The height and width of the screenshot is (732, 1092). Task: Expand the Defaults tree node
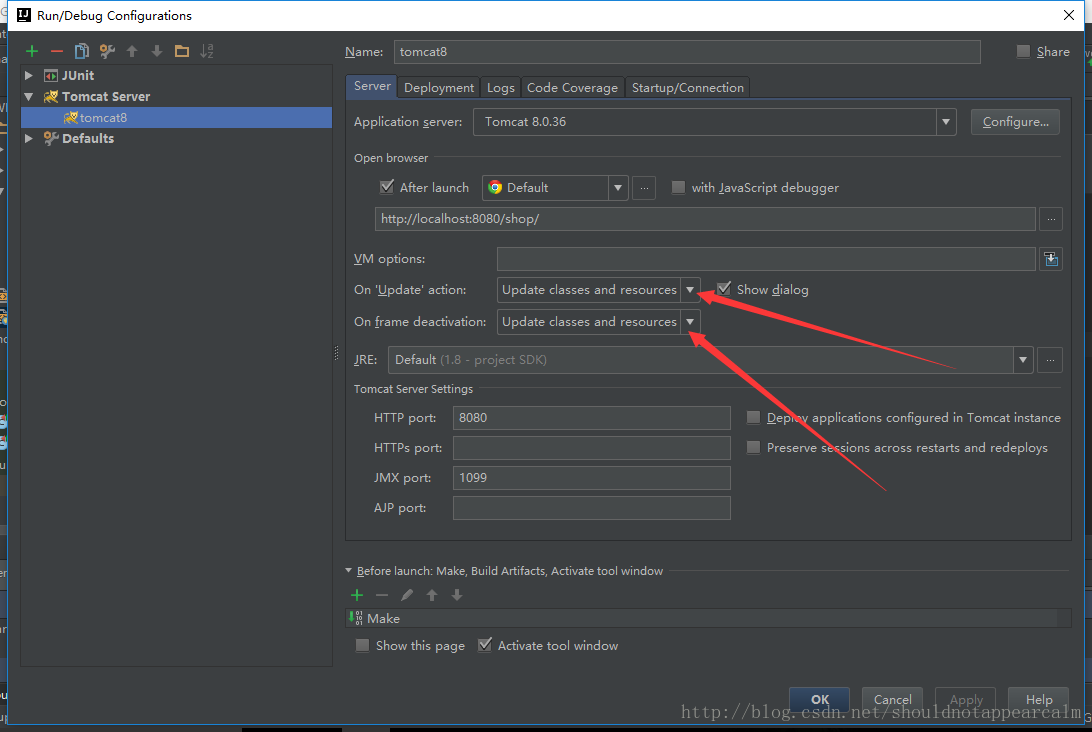click(x=29, y=138)
